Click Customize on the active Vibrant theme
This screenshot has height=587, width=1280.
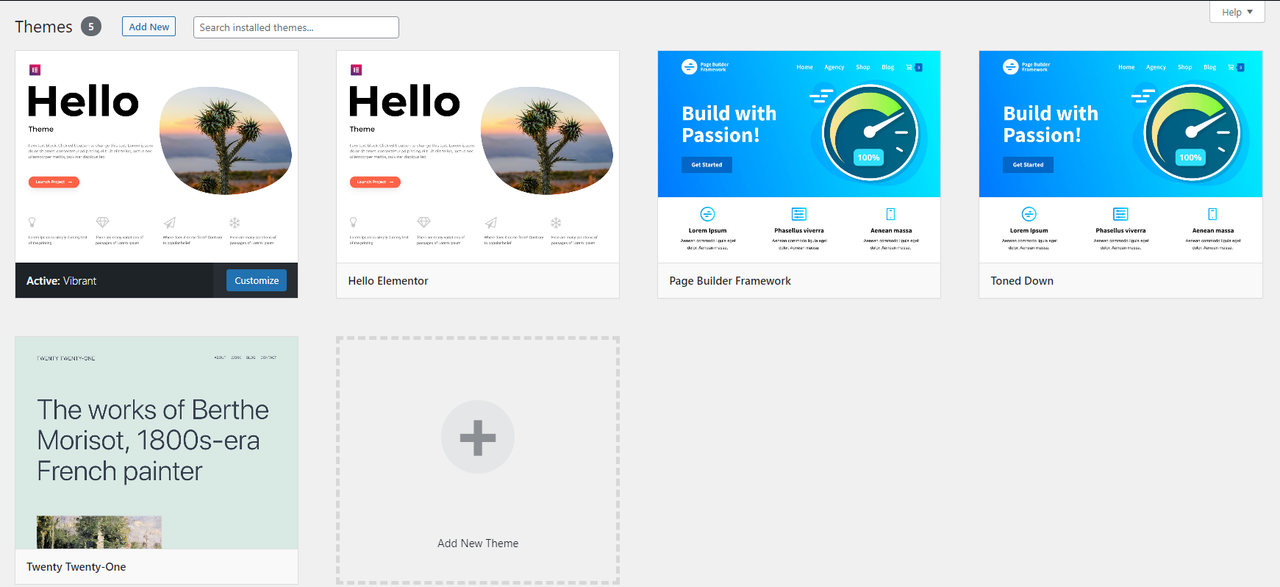tap(256, 280)
